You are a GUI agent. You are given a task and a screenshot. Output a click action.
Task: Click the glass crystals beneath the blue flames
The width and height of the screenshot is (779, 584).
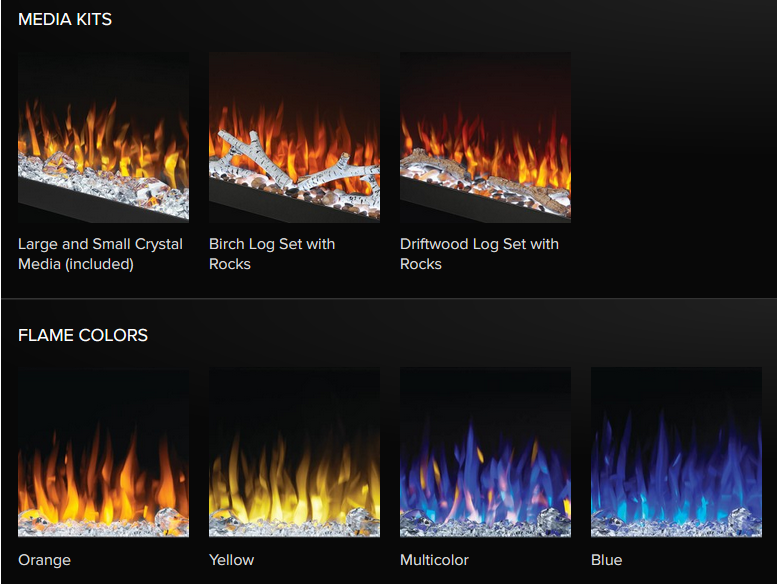click(676, 524)
